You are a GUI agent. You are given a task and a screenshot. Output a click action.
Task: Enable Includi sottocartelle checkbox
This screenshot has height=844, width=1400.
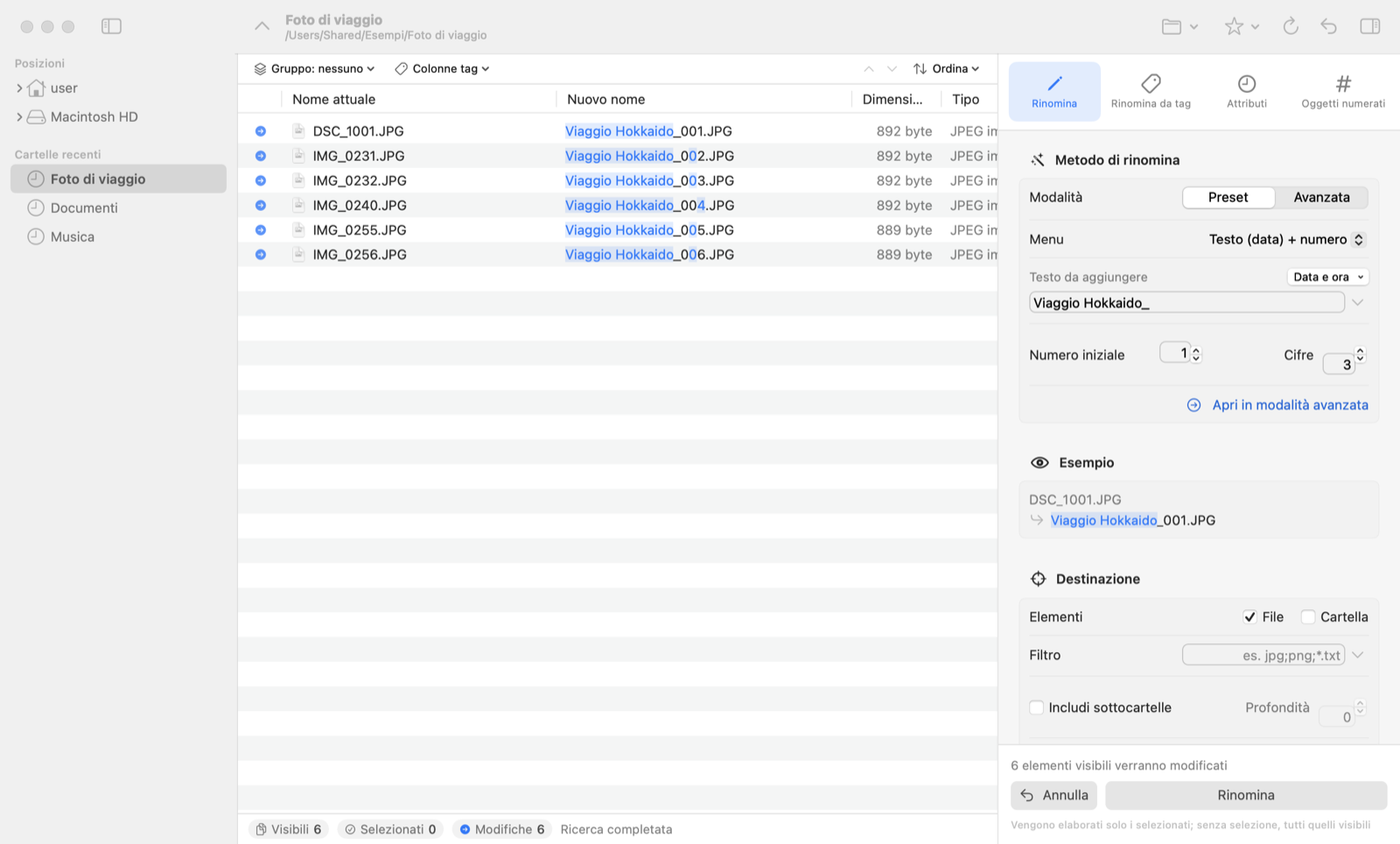click(1037, 707)
